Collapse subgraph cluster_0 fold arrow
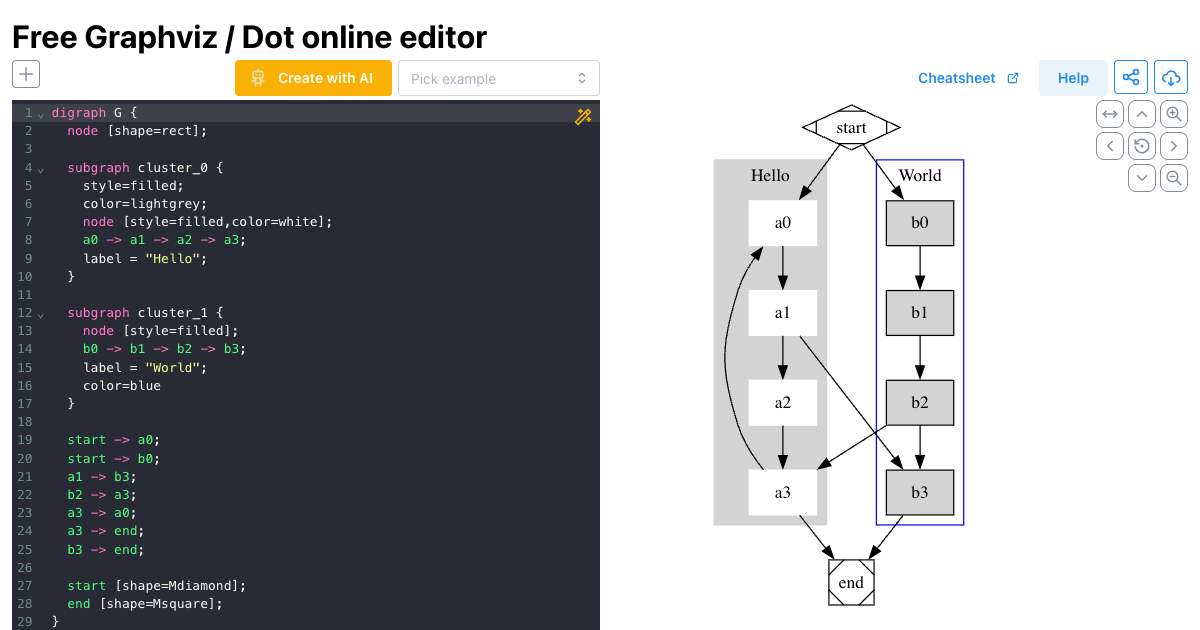 click(40, 168)
